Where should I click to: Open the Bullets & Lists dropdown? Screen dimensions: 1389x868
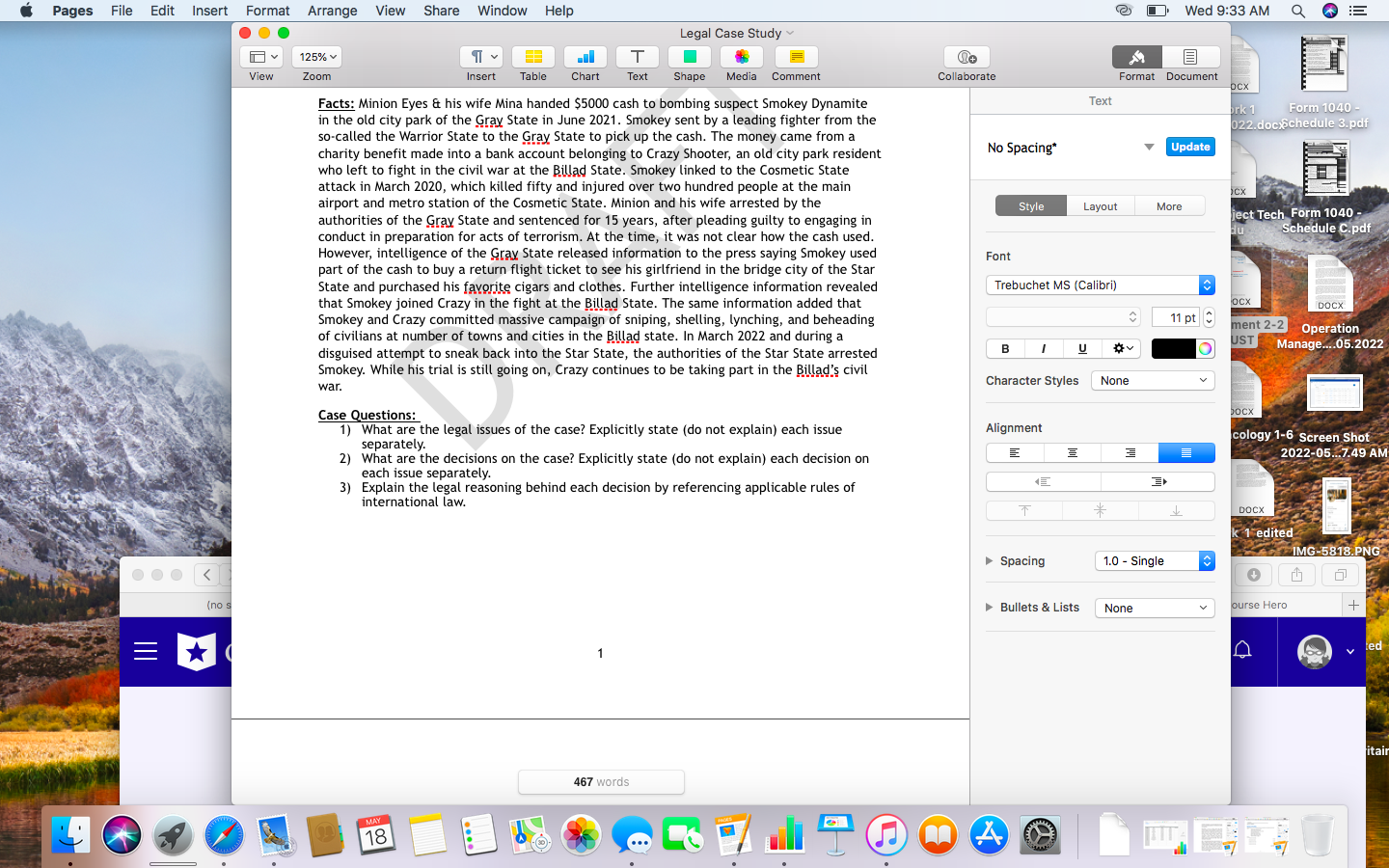pyautogui.click(x=1154, y=608)
